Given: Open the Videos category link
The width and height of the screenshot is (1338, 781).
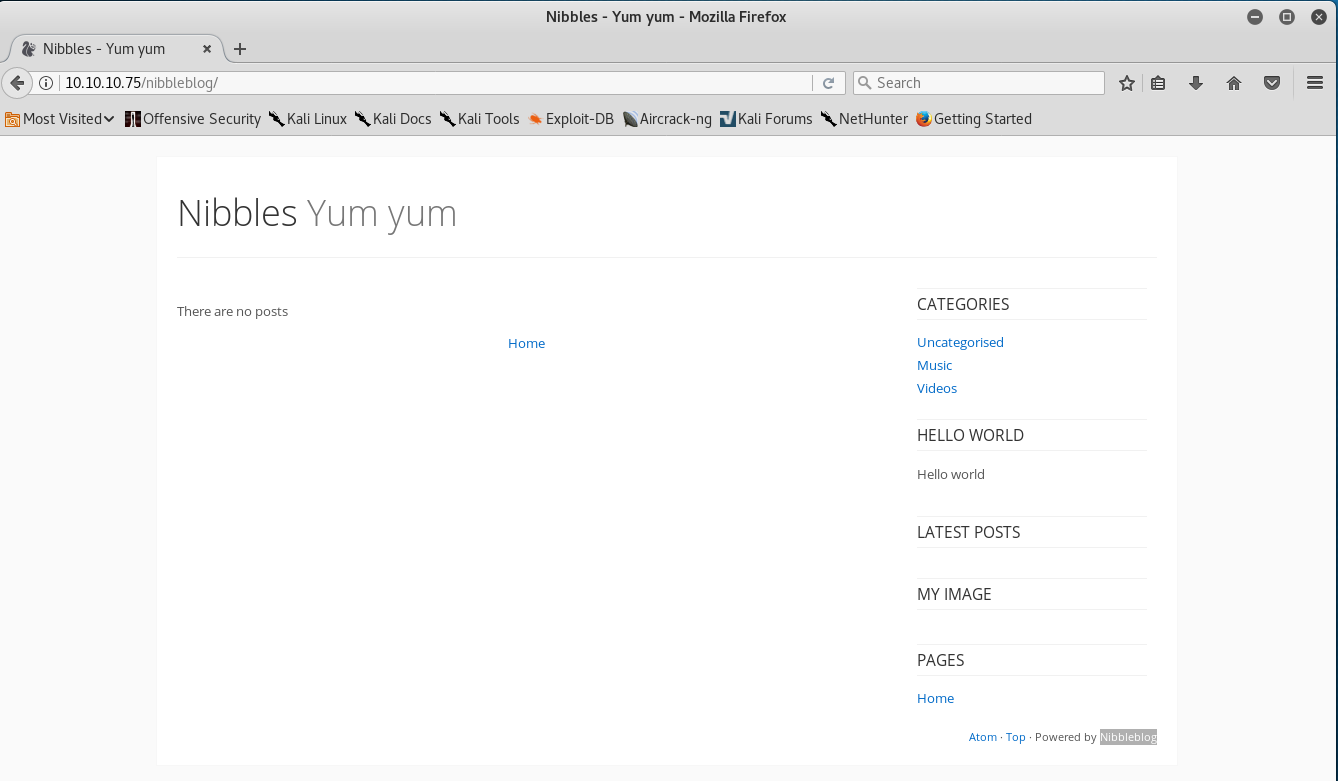Looking at the screenshot, I should point(937,388).
